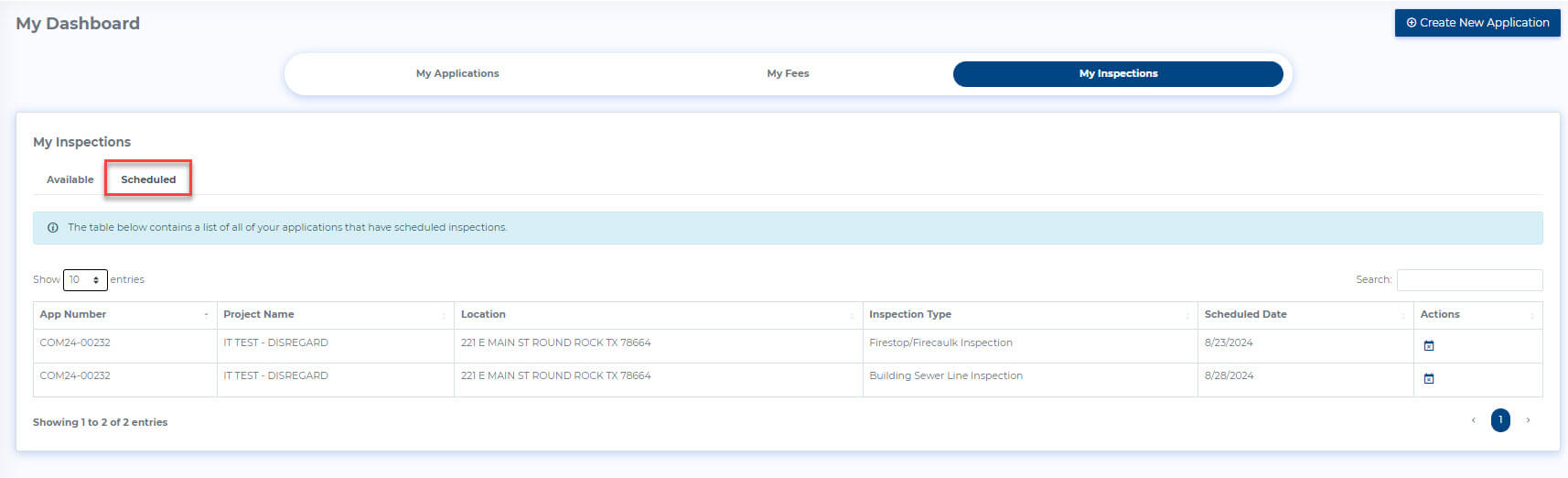Select the My Inspections tab
The image size is (1568, 478).
(1118, 74)
